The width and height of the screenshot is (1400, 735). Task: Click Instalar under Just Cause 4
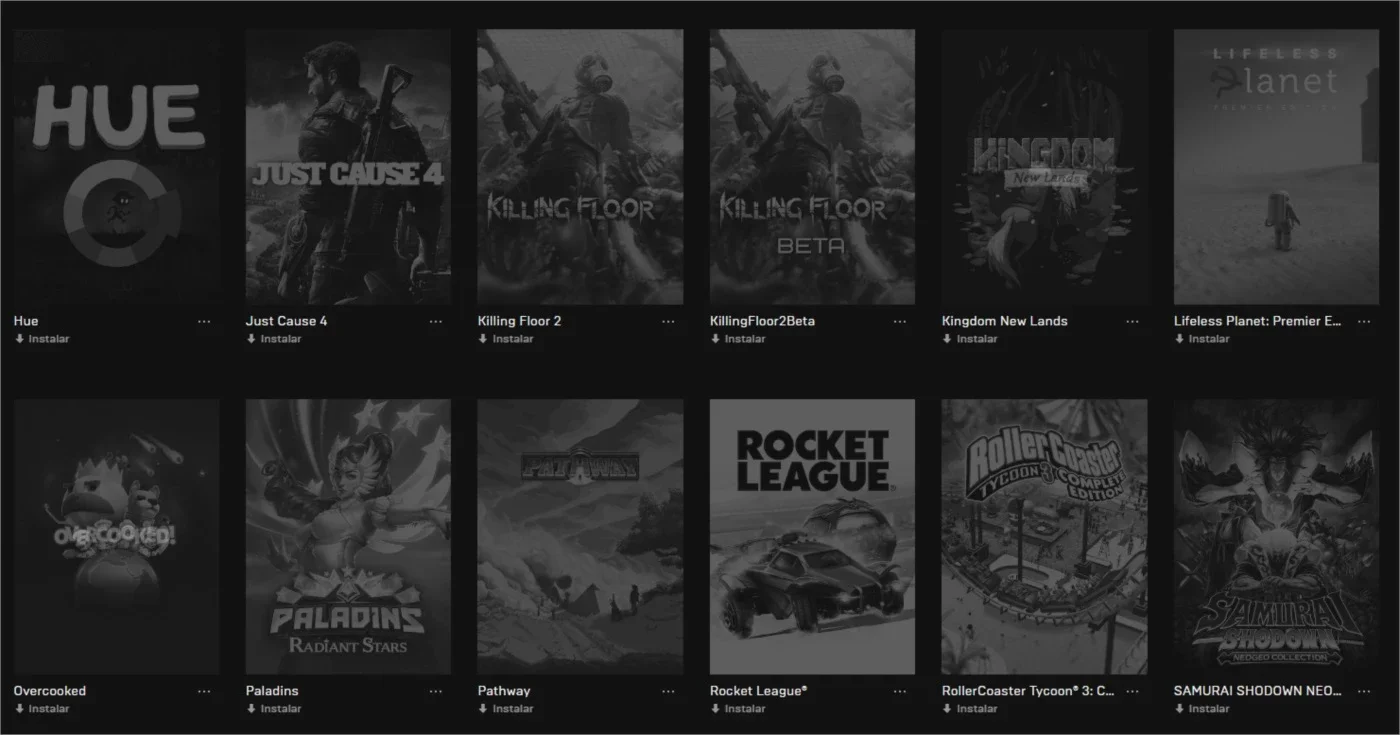point(274,339)
